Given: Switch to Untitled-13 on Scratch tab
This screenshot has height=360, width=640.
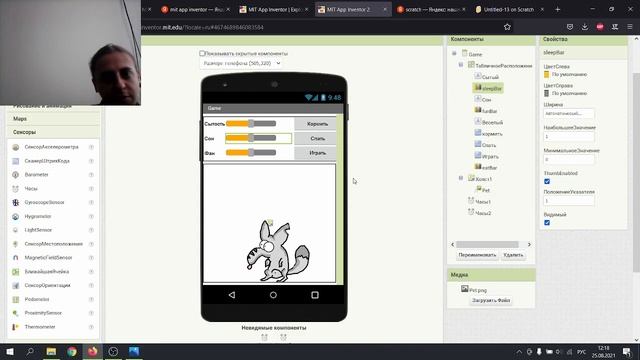Looking at the screenshot, I should (x=509, y=9).
